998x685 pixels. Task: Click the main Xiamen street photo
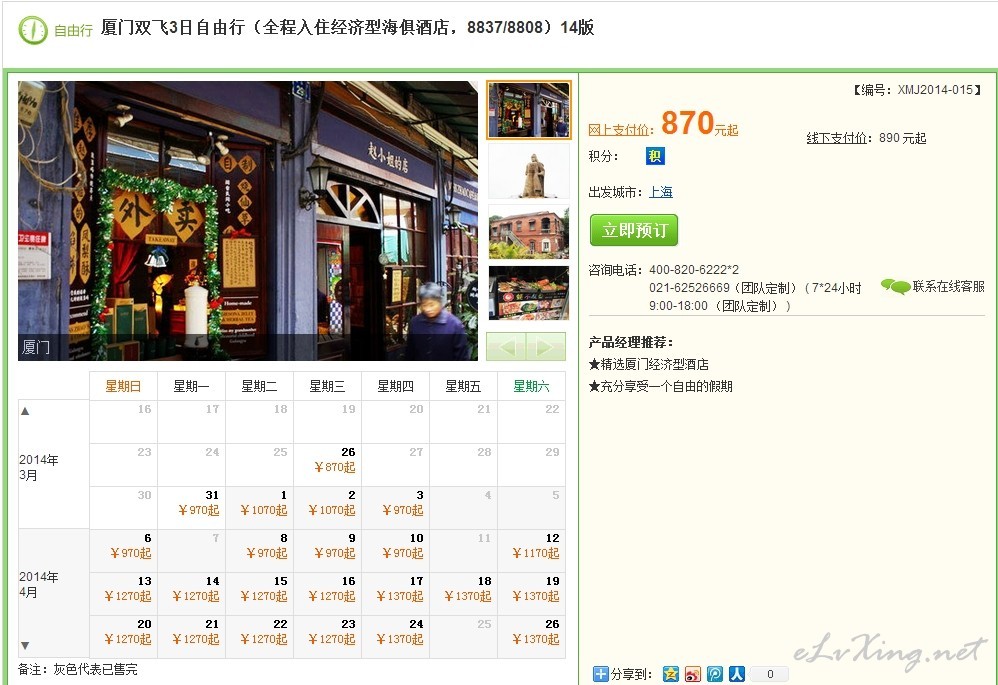click(x=248, y=220)
